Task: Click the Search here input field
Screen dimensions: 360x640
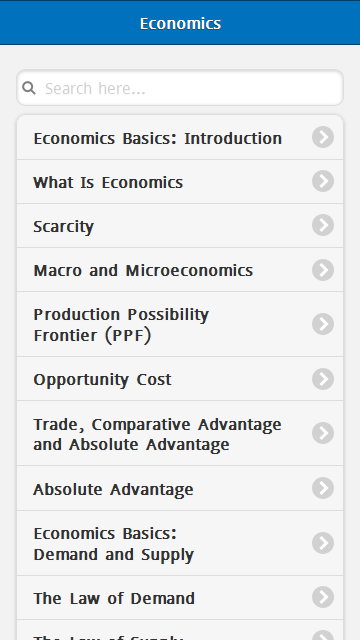Action: pyautogui.click(x=180, y=88)
